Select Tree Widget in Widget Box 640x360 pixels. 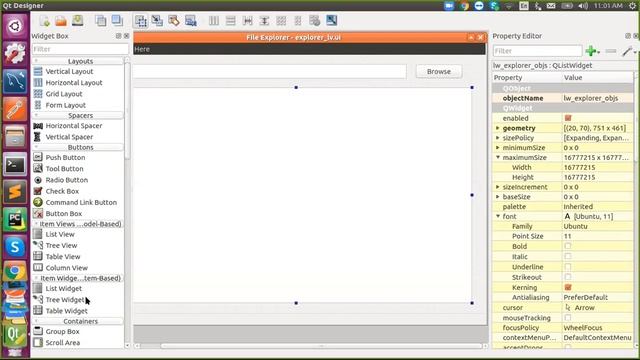tap(65, 300)
